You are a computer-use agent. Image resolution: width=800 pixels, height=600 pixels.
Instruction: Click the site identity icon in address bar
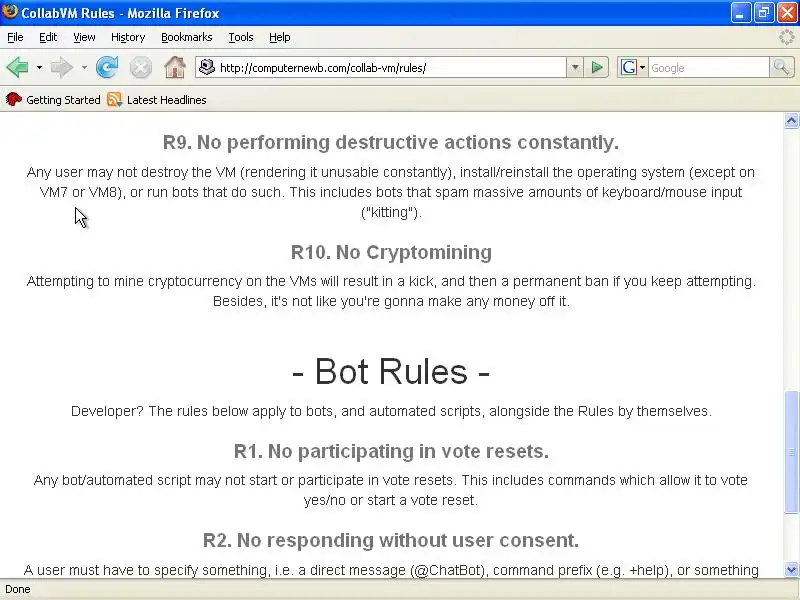(206, 67)
